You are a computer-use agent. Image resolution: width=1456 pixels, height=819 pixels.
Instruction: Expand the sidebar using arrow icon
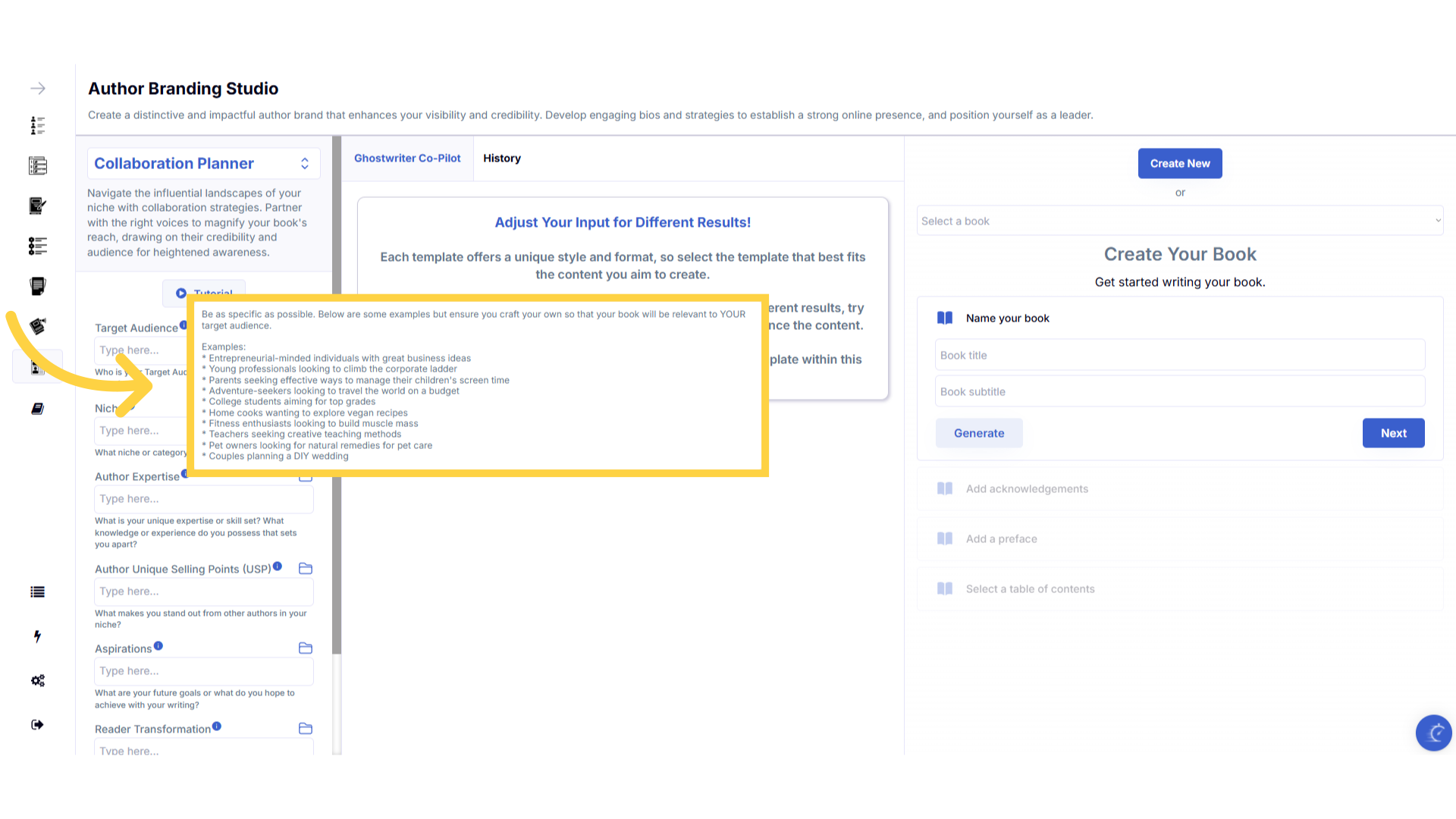38,89
